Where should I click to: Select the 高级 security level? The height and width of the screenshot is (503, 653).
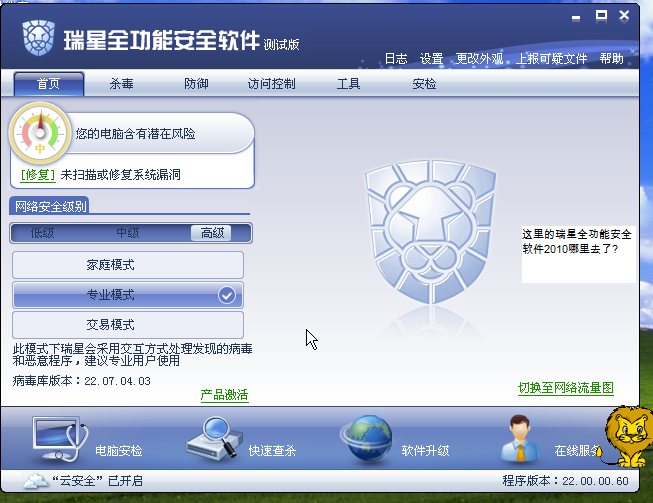(x=212, y=233)
